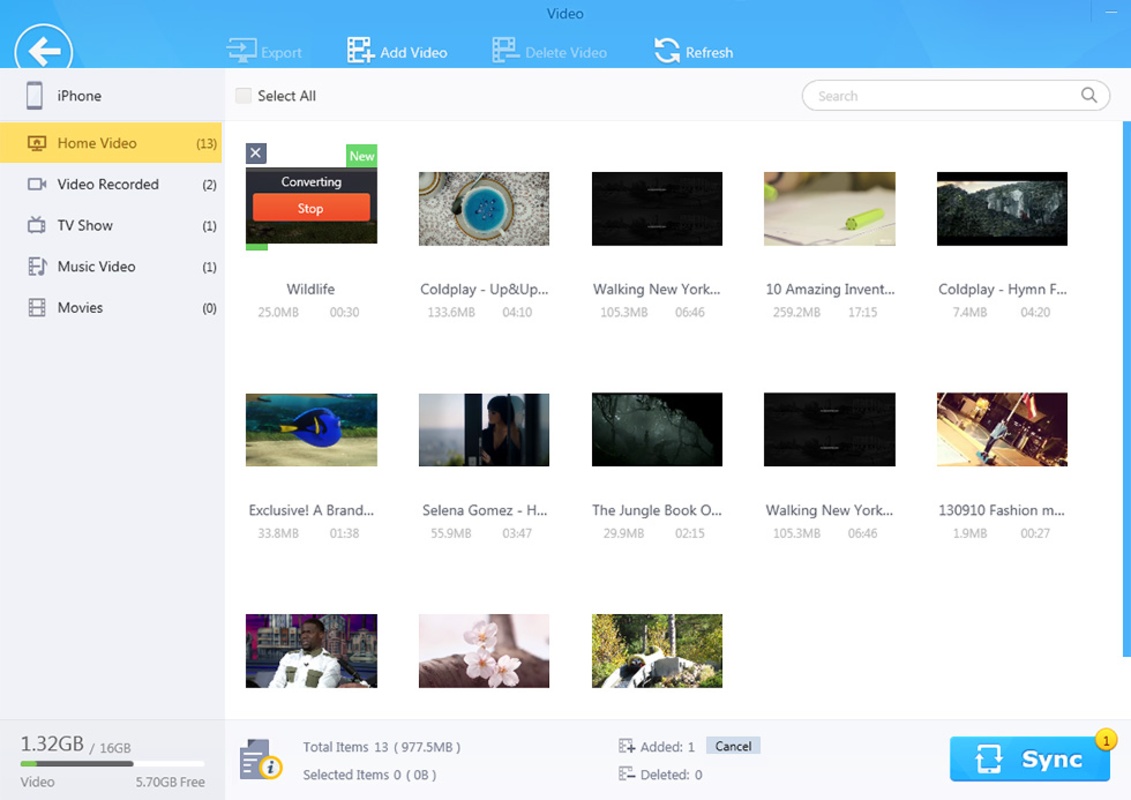Click the Add Video toolbar icon

[360, 51]
